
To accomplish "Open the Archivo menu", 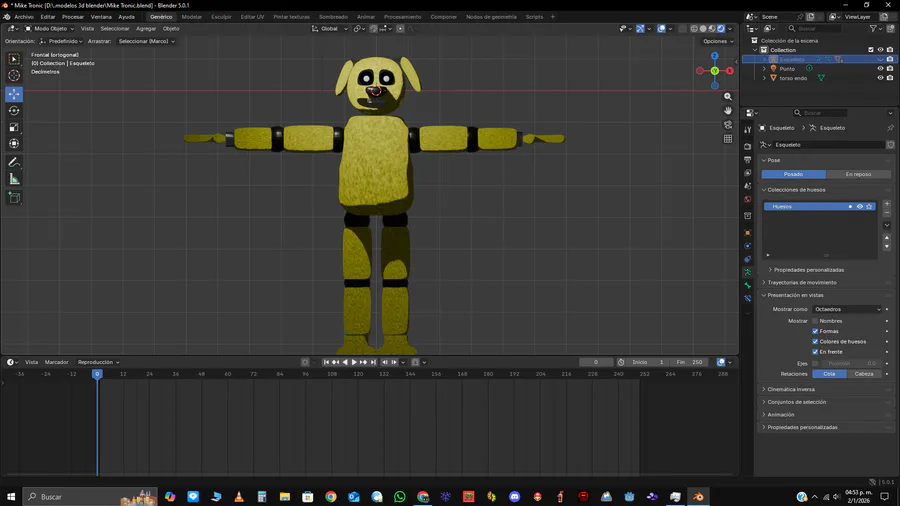I will tap(24, 17).
